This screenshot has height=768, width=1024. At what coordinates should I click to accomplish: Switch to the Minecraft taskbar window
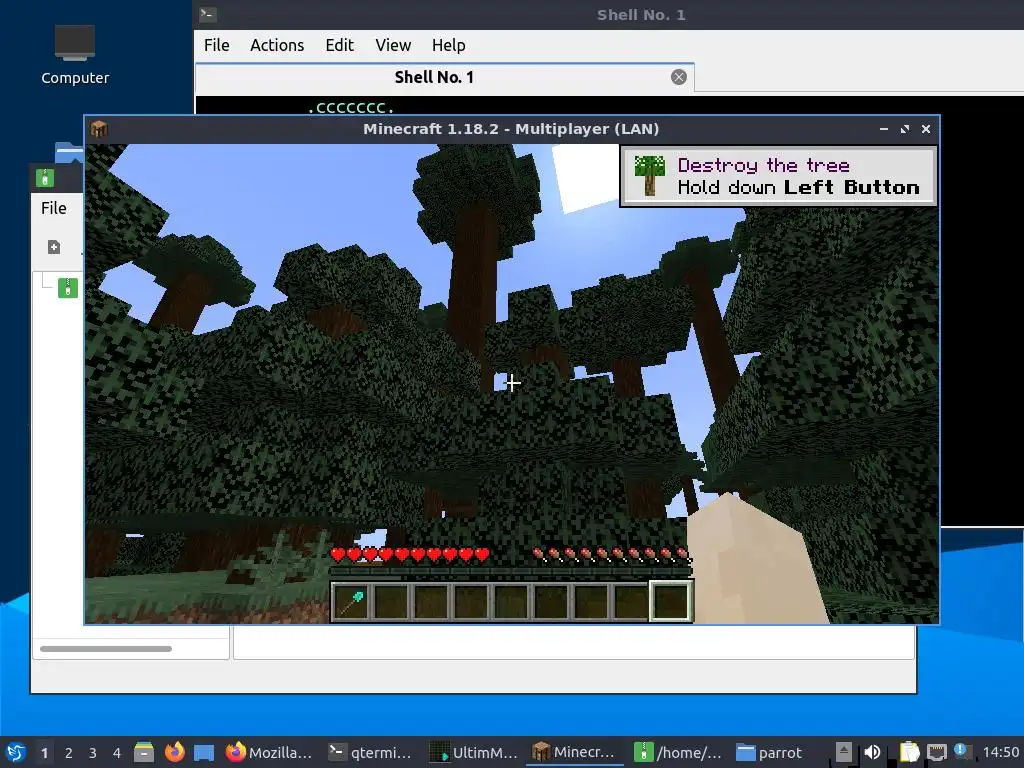(x=574, y=752)
